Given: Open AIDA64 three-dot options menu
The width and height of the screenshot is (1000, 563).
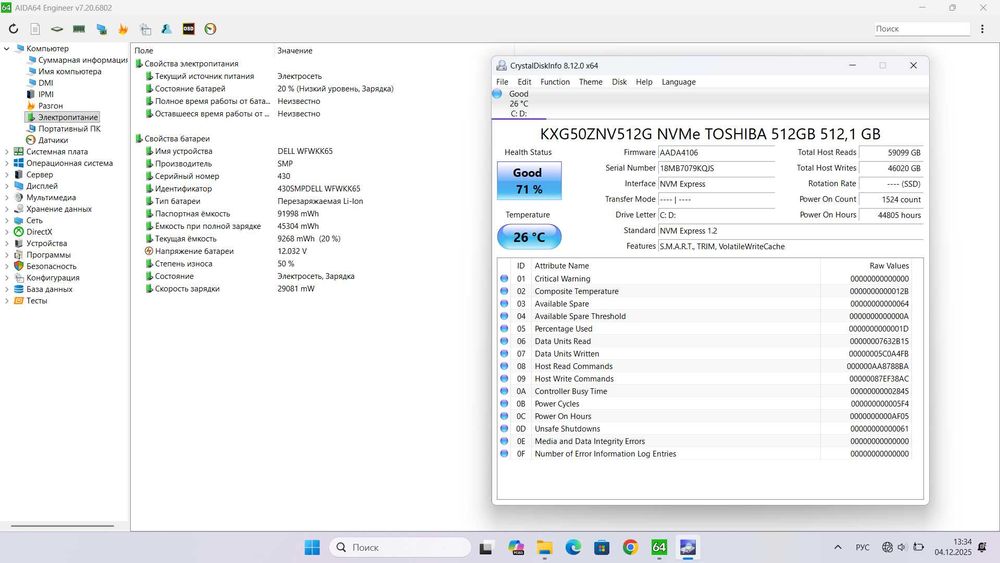Looking at the screenshot, I should click(x=982, y=29).
